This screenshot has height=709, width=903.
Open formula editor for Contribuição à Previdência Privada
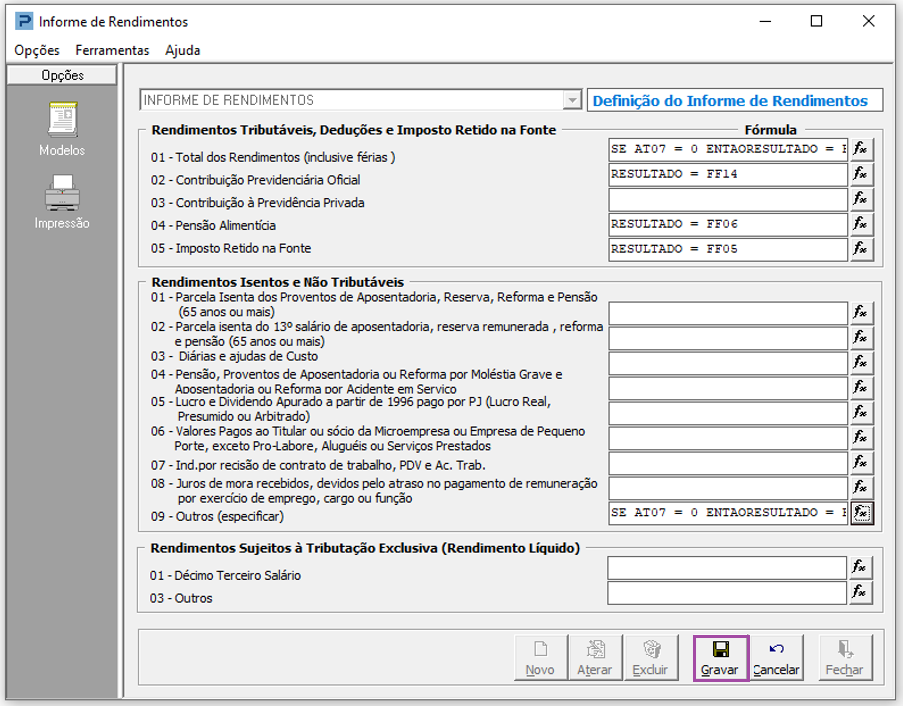[862, 199]
